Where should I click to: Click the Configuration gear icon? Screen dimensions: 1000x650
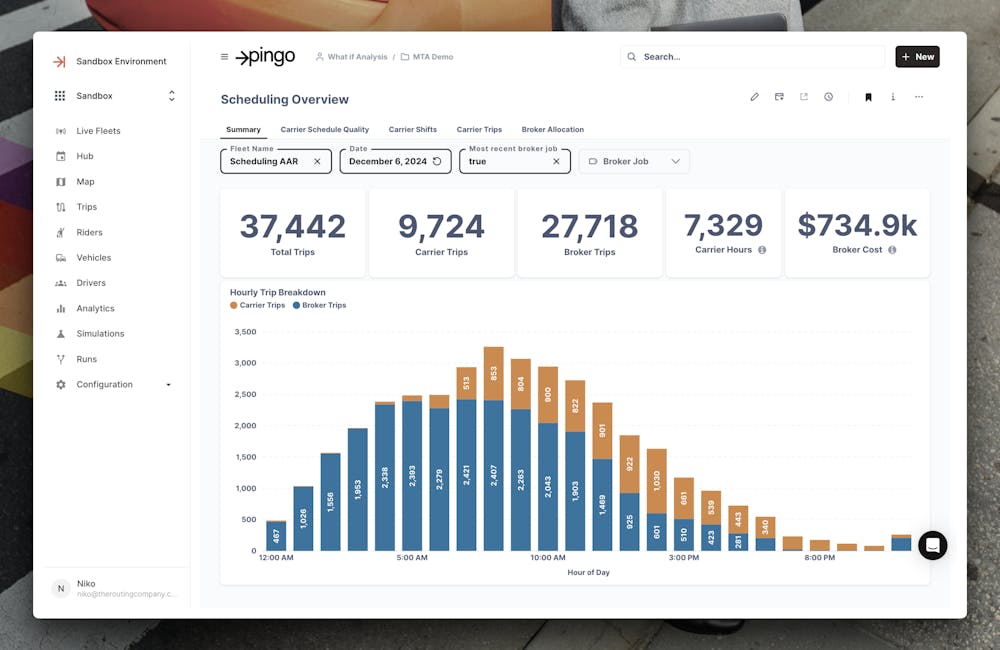(x=61, y=385)
